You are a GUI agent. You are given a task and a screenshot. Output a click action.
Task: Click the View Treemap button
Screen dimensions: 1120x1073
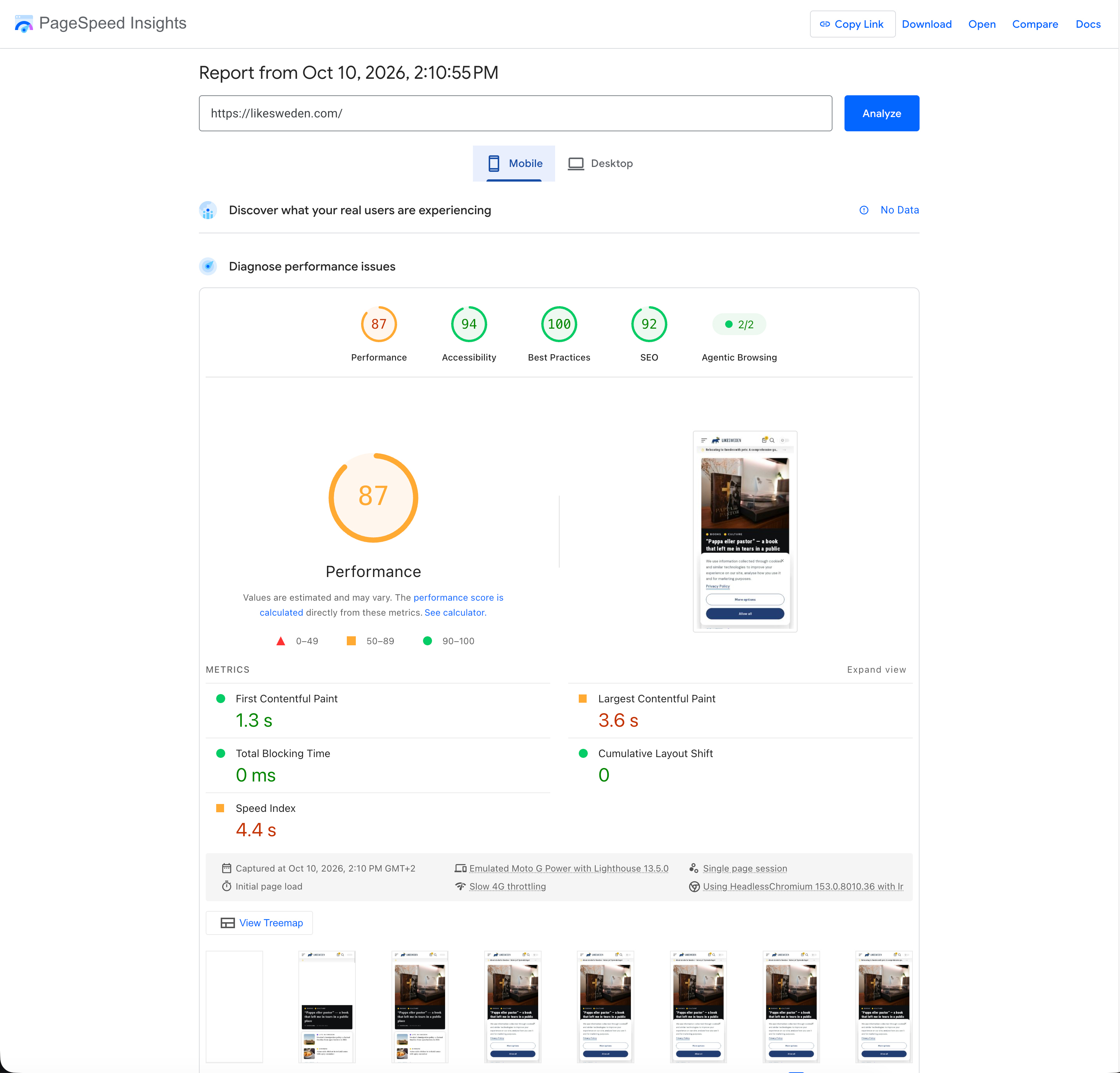click(x=259, y=923)
